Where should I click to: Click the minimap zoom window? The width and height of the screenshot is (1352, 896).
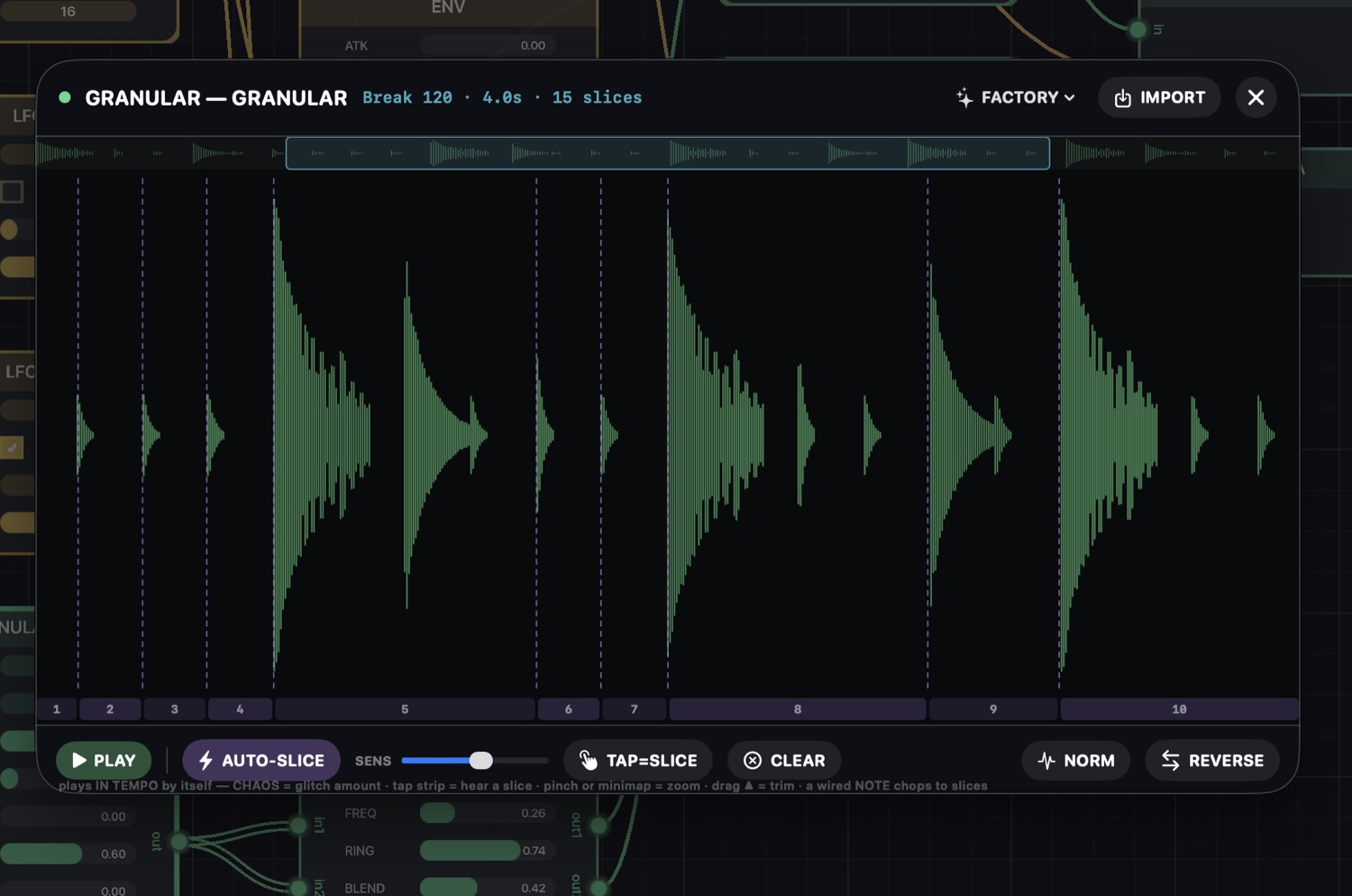(668, 153)
